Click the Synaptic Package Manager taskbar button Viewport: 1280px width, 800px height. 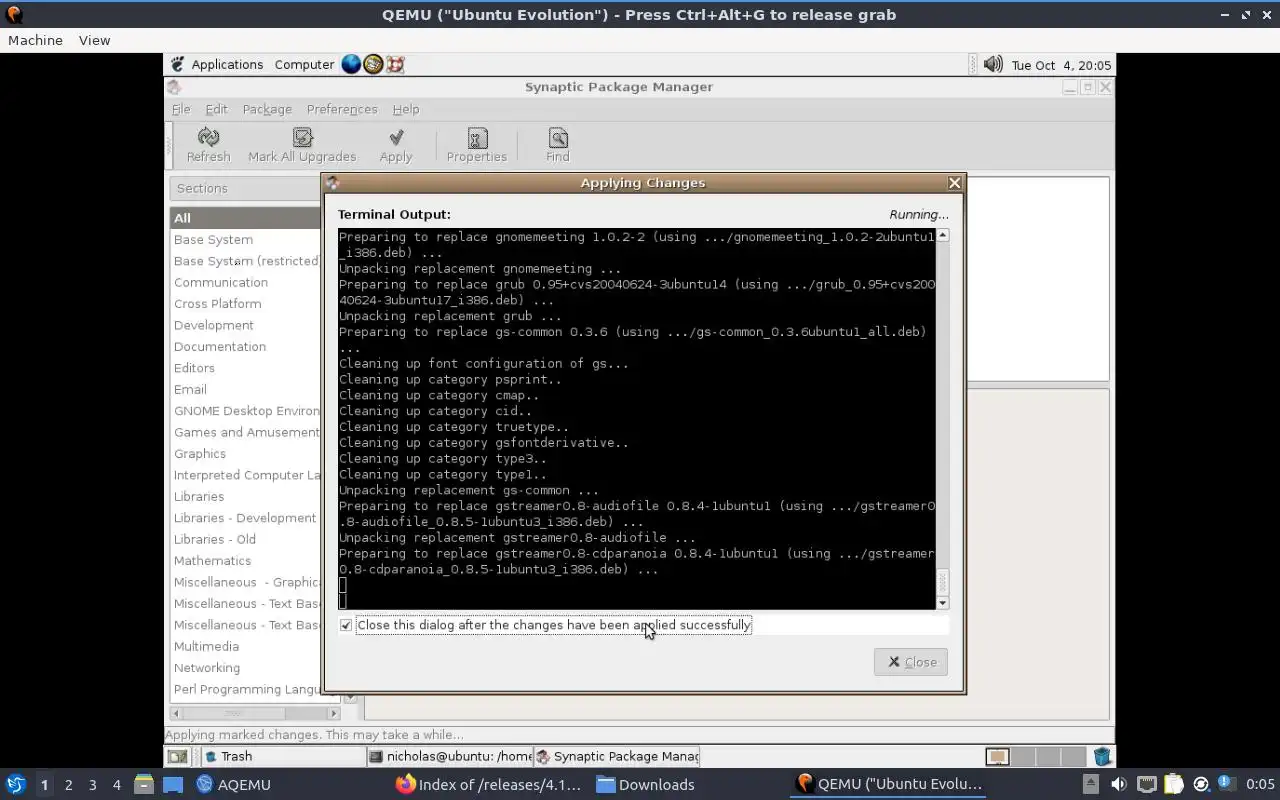[x=616, y=757]
